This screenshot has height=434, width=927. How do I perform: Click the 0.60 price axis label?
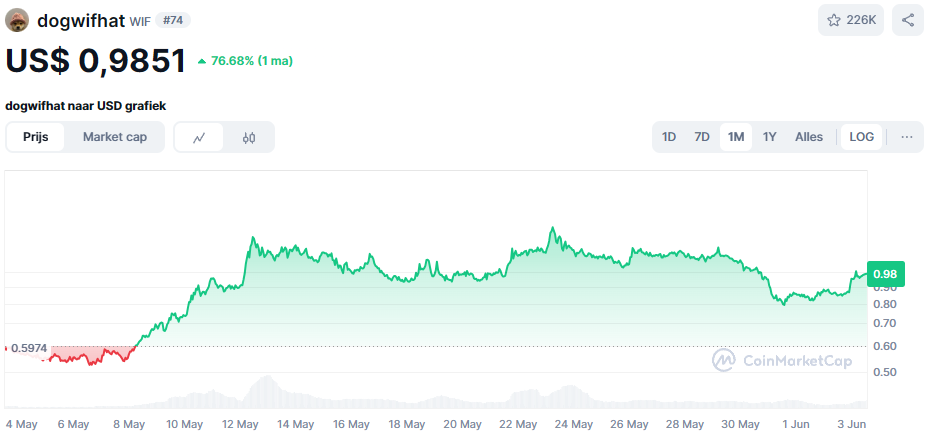[x=885, y=346]
